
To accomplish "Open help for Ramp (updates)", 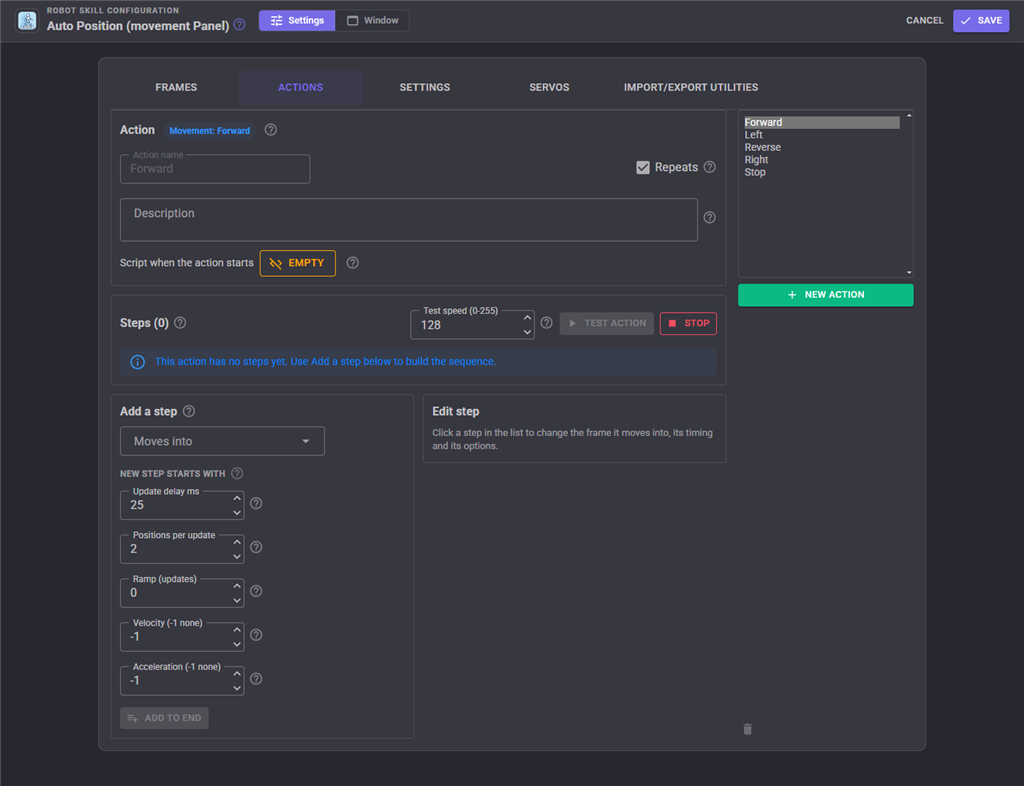I will pyautogui.click(x=256, y=591).
